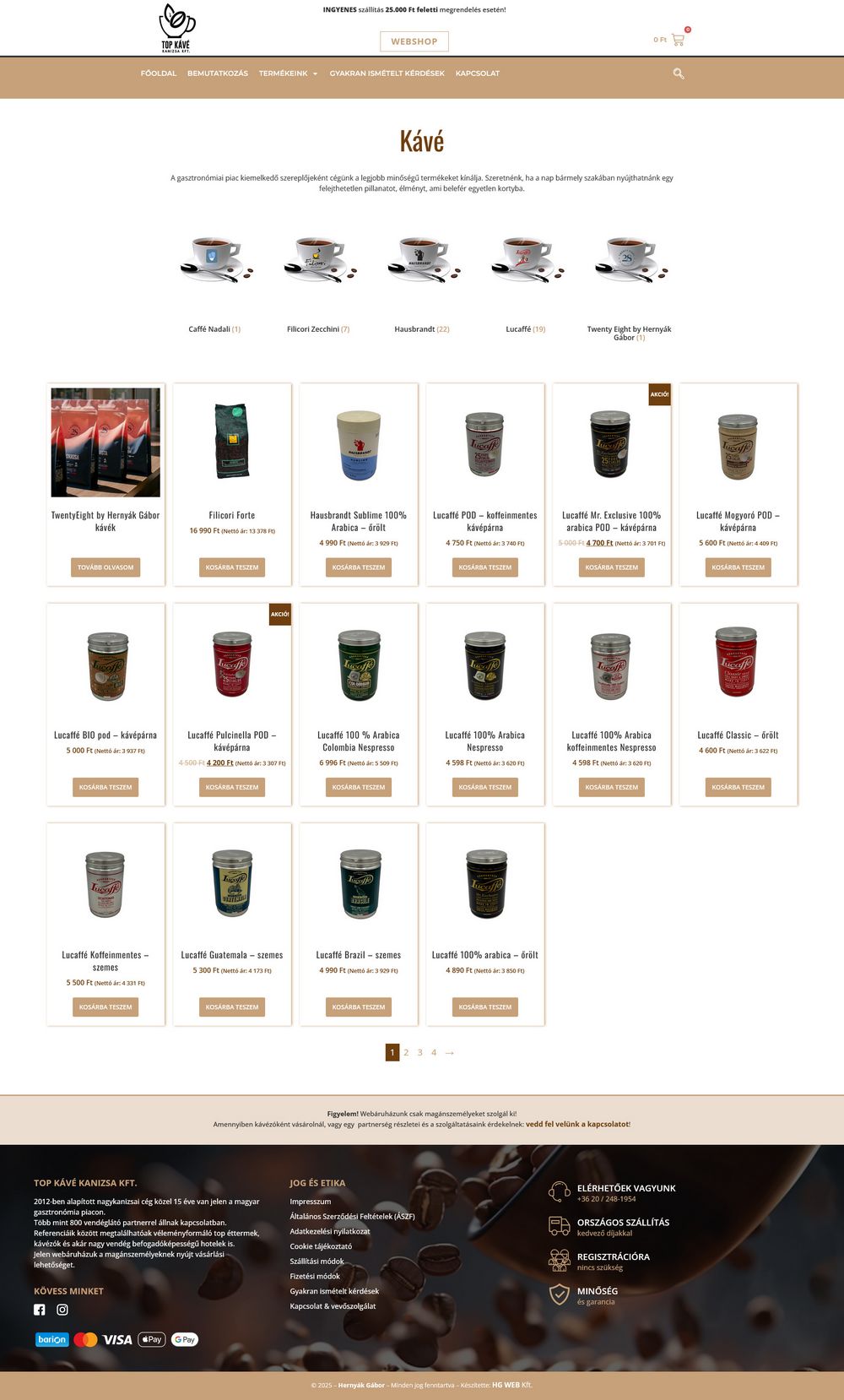The width and height of the screenshot is (844, 1400).
Task: Click the search magnifier icon
Action: point(679,73)
